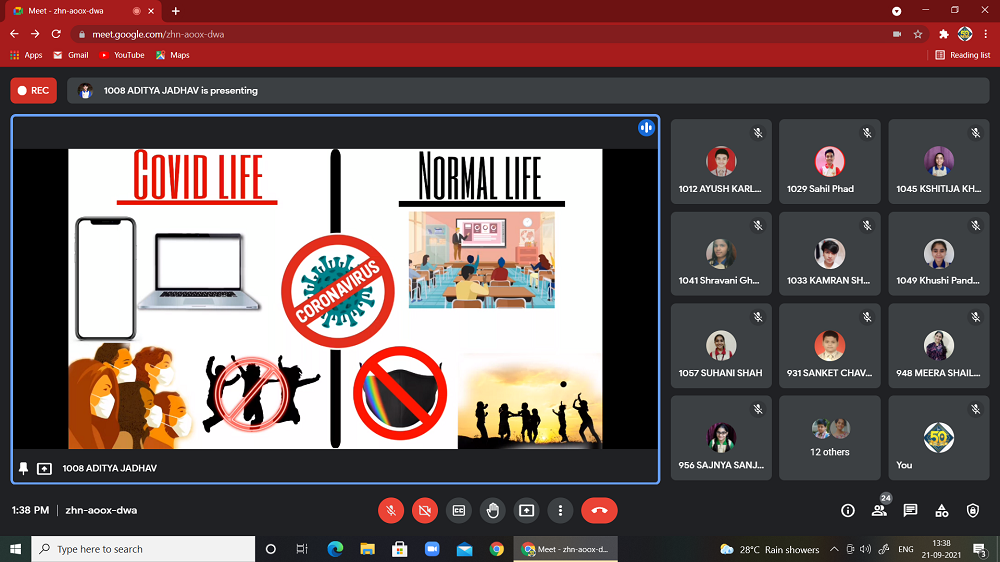Open the meeting details info panel
The width and height of the screenshot is (1000, 562).
848,510
